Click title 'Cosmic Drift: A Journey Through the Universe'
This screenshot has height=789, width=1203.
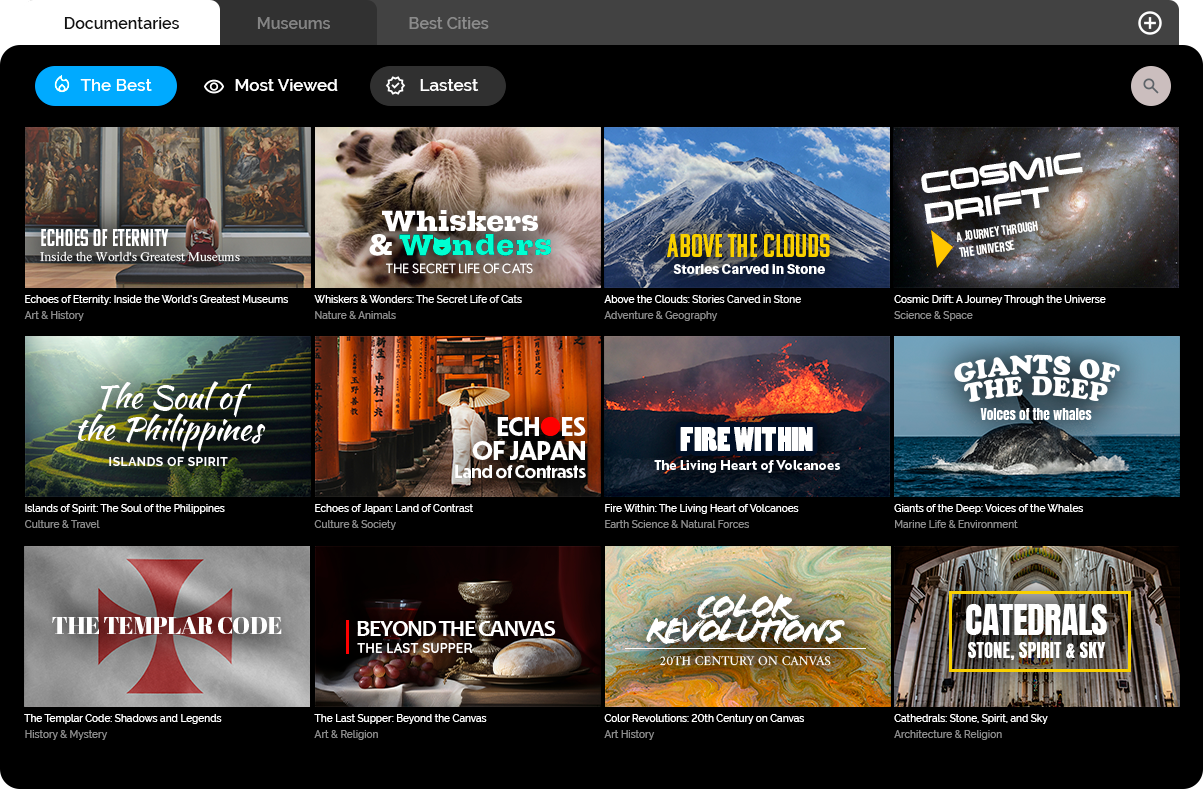tap(1000, 299)
